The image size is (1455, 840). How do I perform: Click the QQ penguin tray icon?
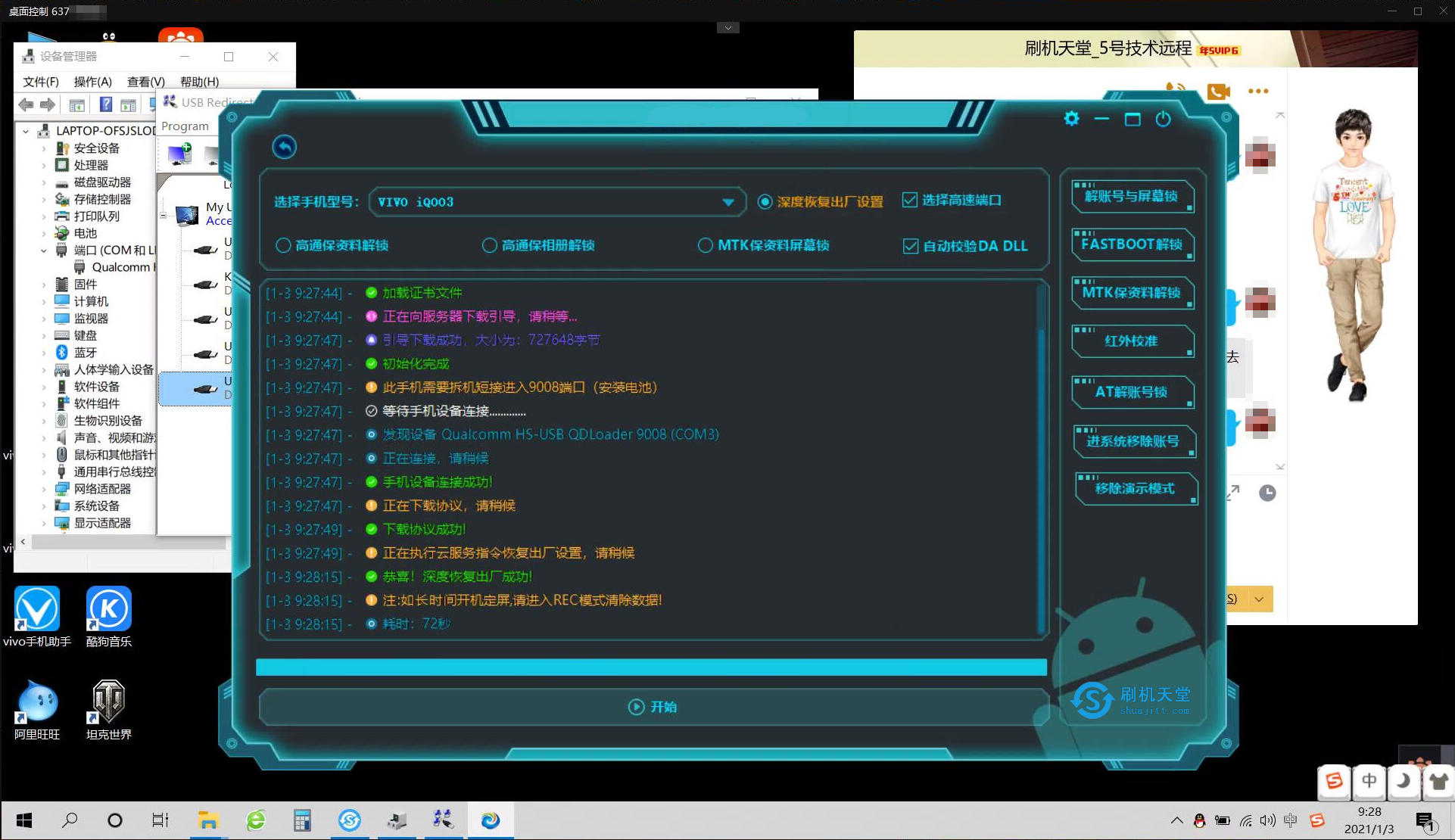1199,821
